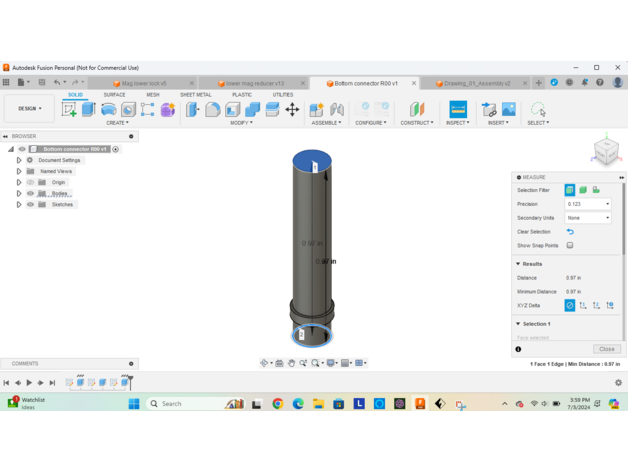628x472 pixels.
Task: Click Close button in Measure panel
Action: point(606,349)
